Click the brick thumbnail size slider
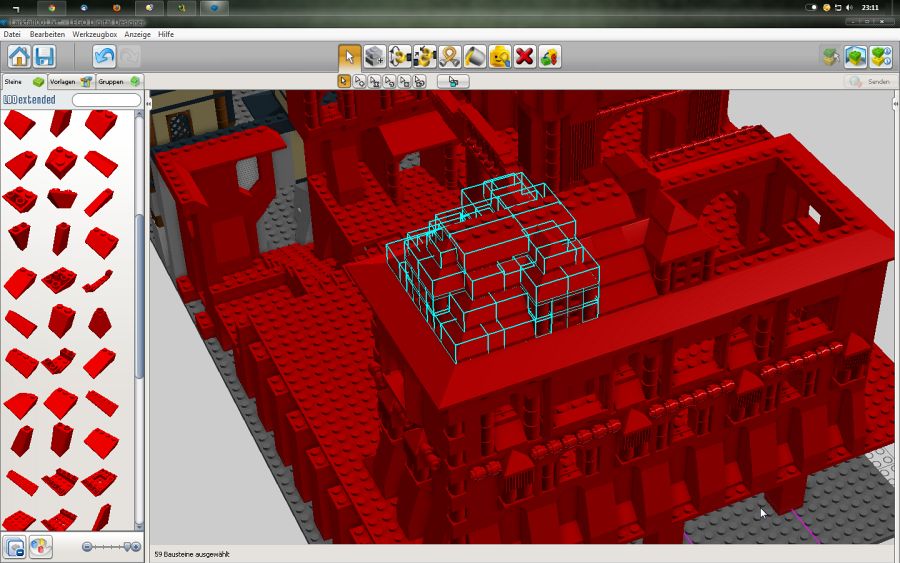900x563 pixels. [x=111, y=547]
